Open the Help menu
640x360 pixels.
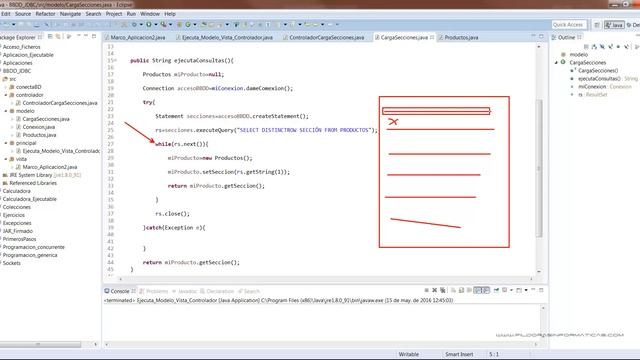click(170, 14)
